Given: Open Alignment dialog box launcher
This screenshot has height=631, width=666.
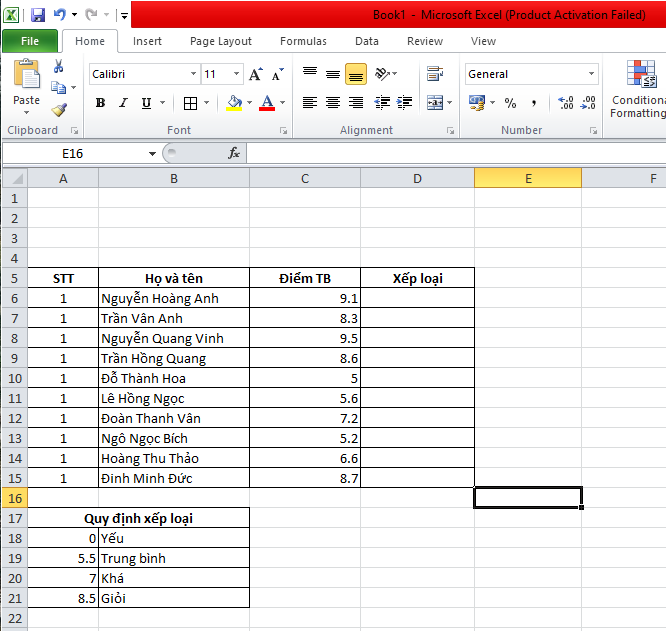Looking at the screenshot, I should [x=450, y=131].
